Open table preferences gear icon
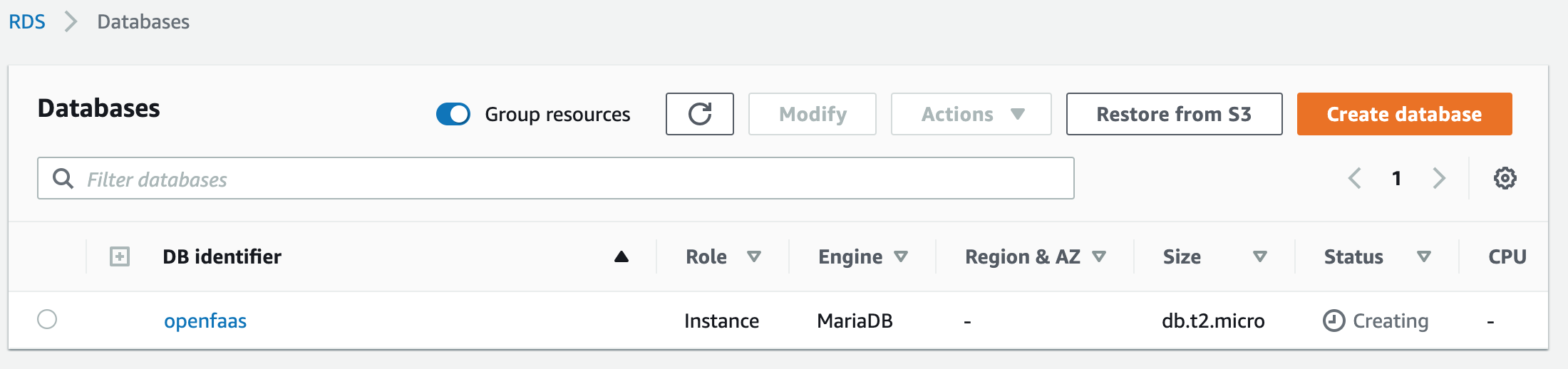The height and width of the screenshot is (369, 1568). [x=1505, y=178]
